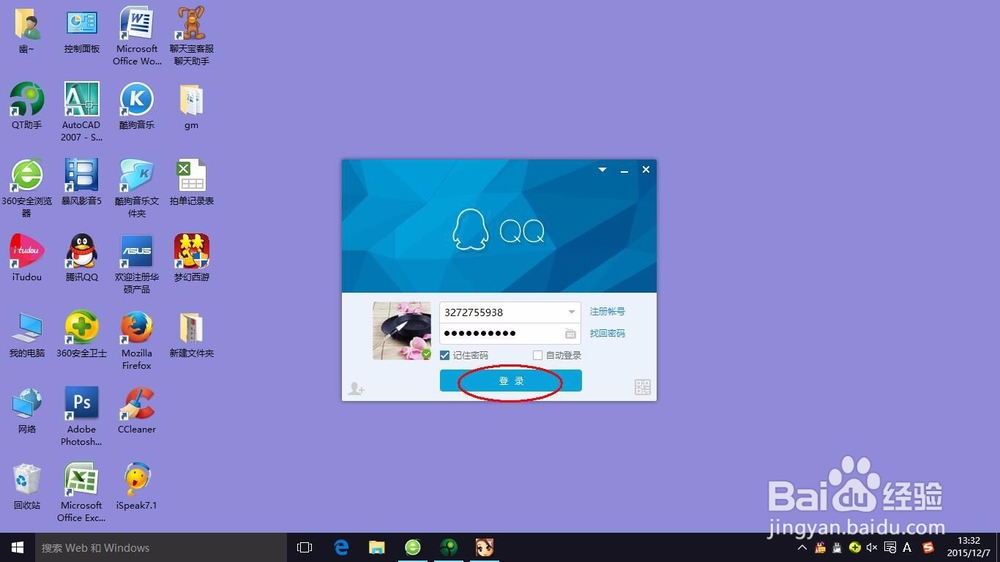Select the Microsoft Office Excel shortcut
1000x562 pixels.
[82, 492]
